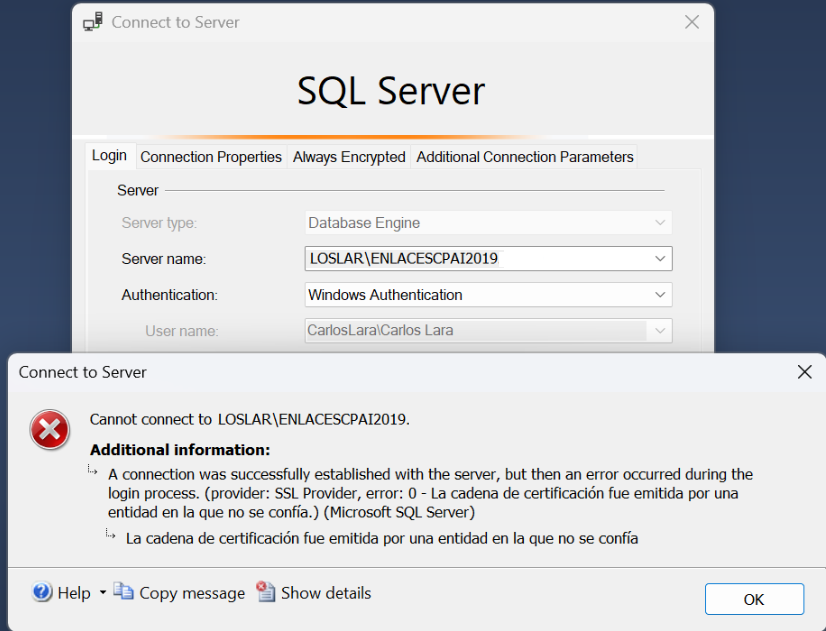
Task: Click the "SQL Server" banner heading
Action: pyautogui.click(x=391, y=91)
